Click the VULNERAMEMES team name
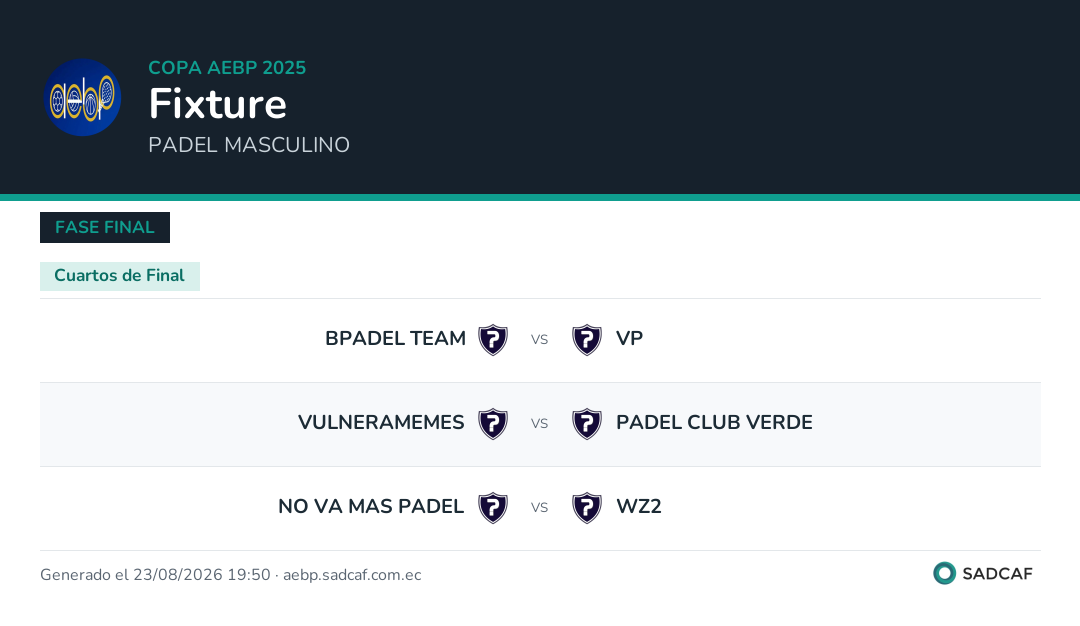Screen dimensions: 1080x626 (x=381, y=423)
